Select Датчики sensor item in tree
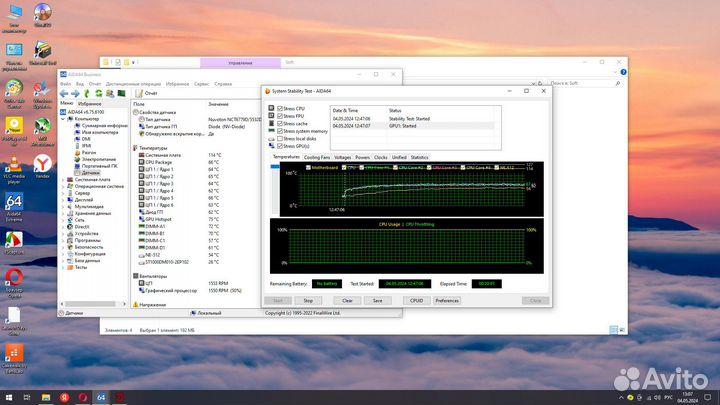 (x=90, y=173)
